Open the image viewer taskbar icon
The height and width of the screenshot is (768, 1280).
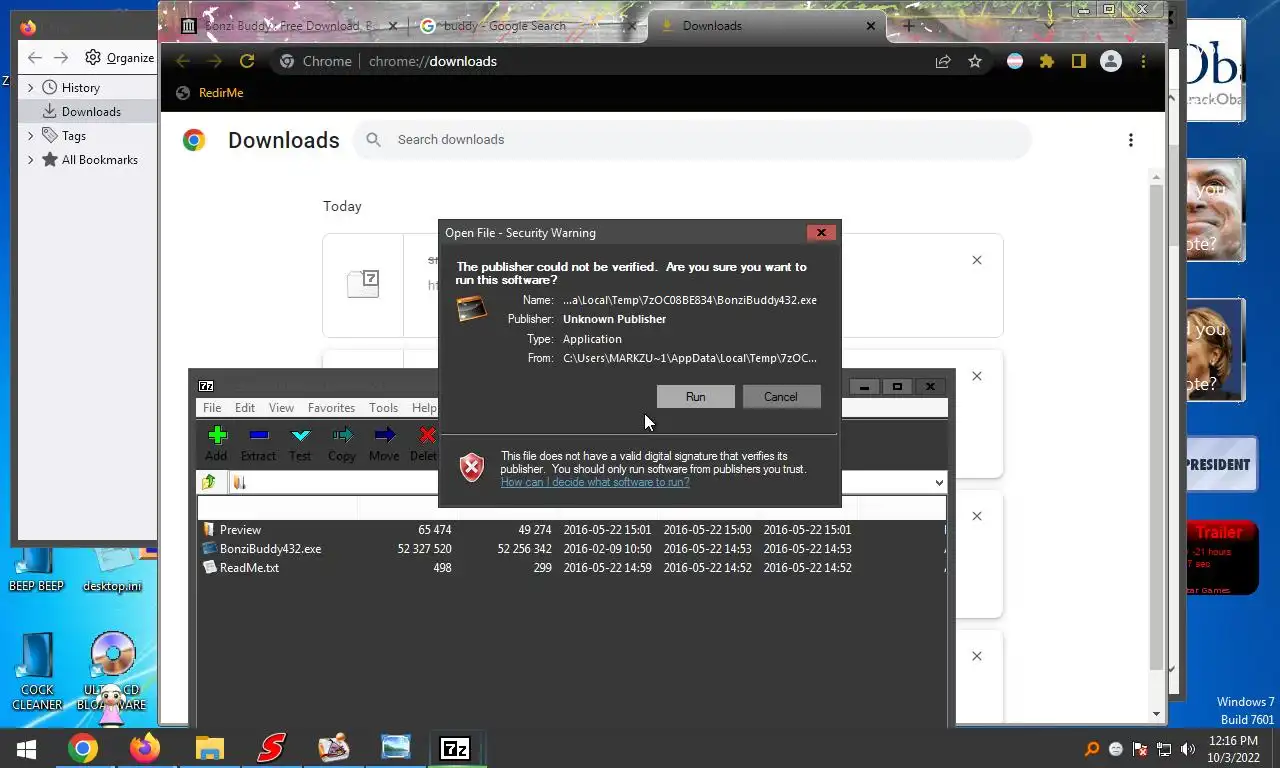click(395, 748)
